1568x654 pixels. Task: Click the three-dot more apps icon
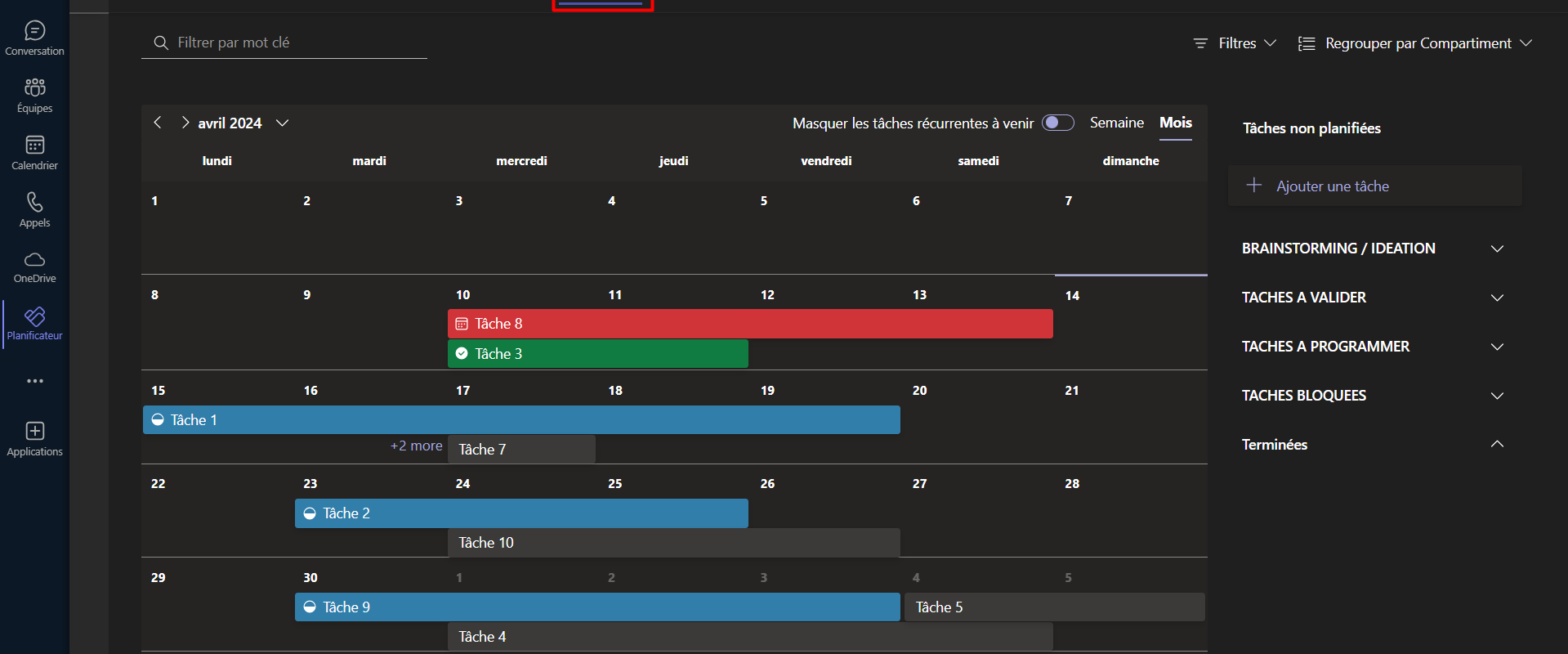(x=34, y=381)
